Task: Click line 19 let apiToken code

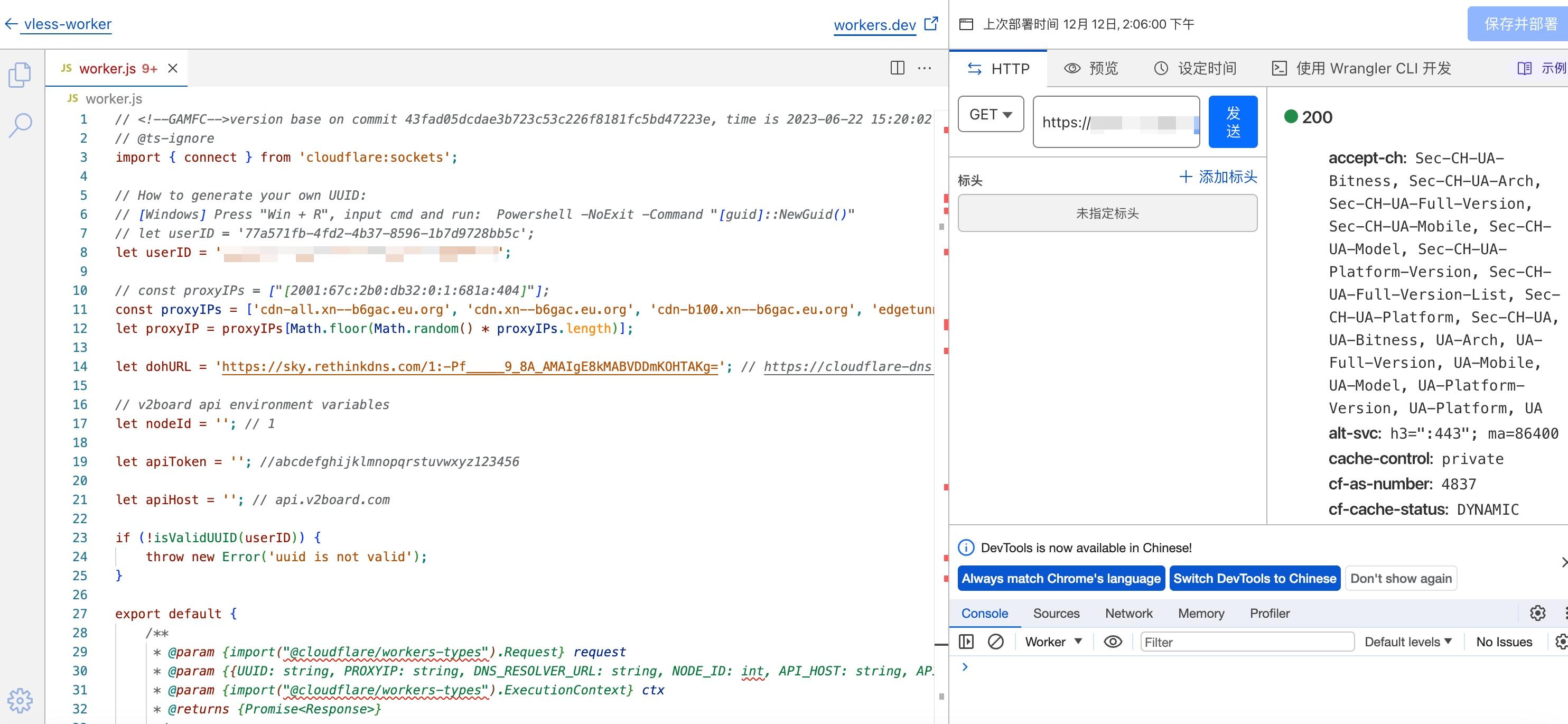Action: [317, 461]
